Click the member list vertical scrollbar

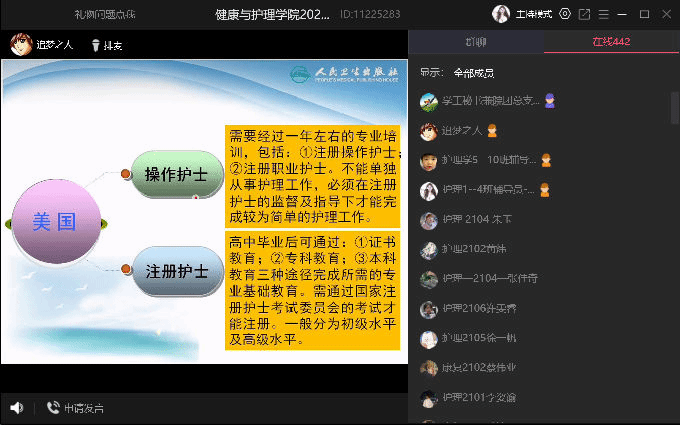(x=675, y=110)
